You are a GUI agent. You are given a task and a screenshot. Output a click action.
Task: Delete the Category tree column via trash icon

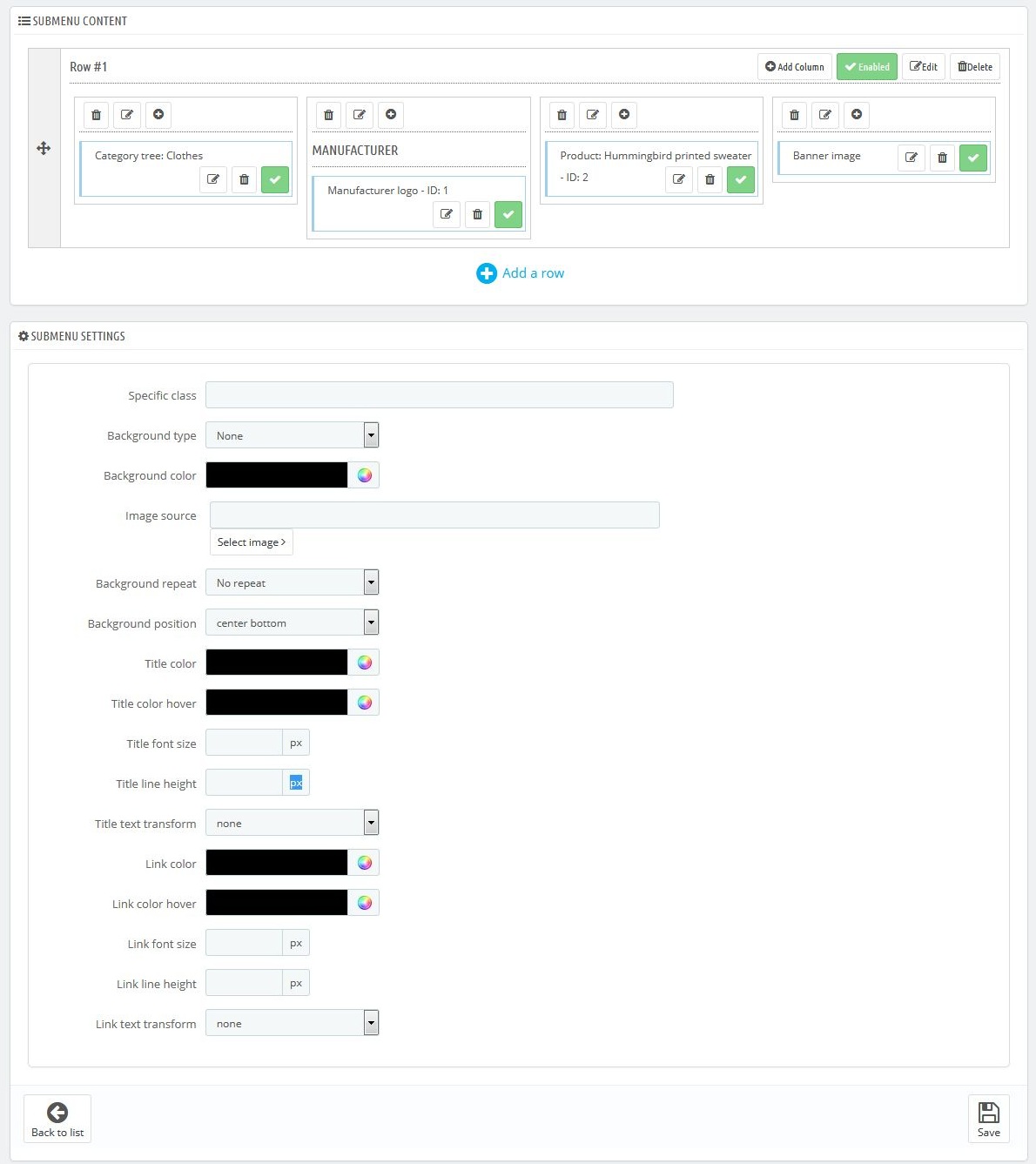97,115
